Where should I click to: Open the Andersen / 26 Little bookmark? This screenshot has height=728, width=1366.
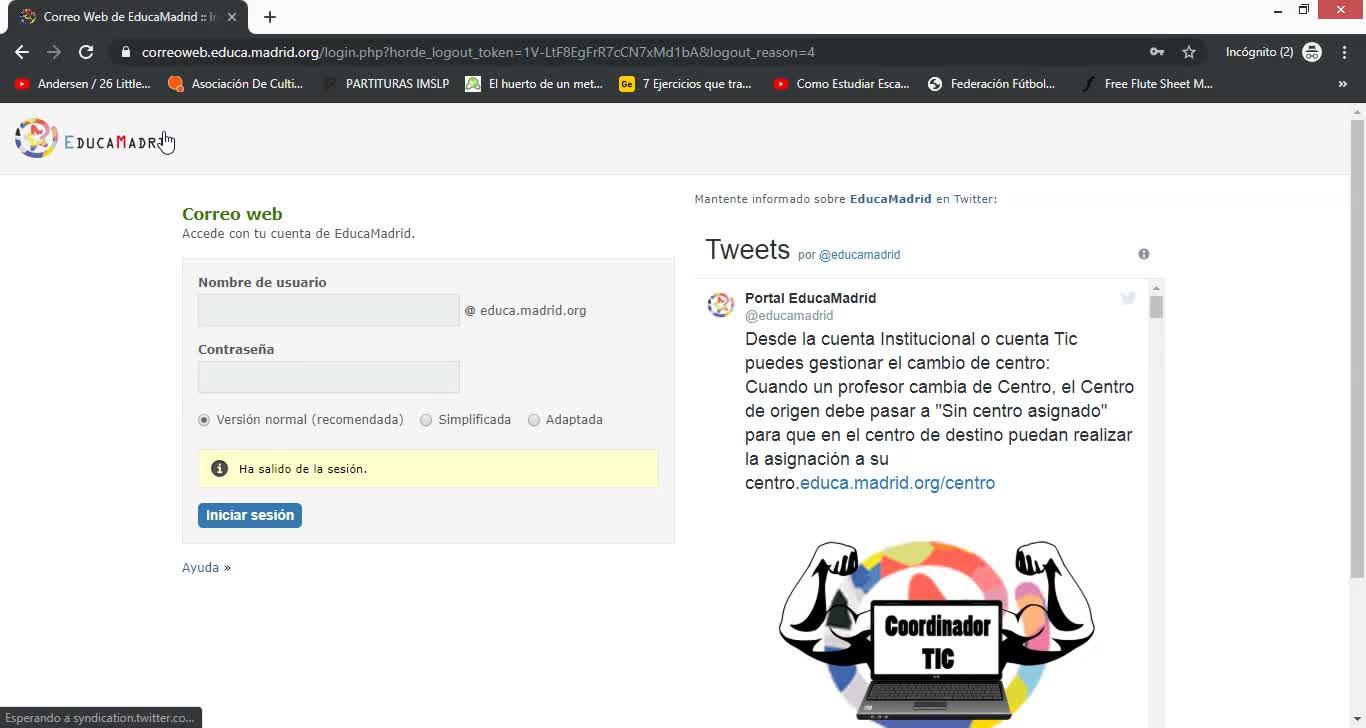83,84
